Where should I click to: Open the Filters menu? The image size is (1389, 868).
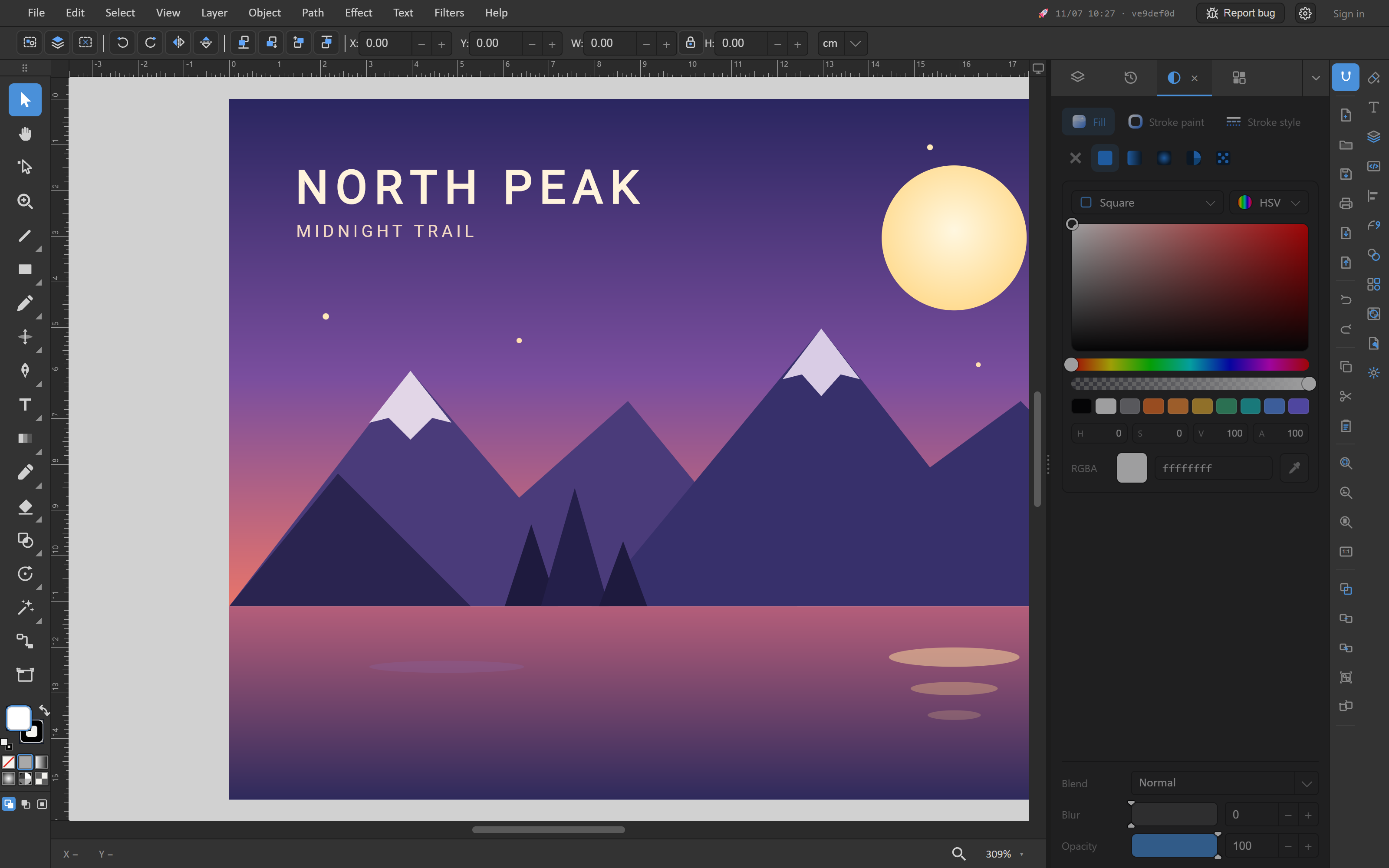coord(449,13)
